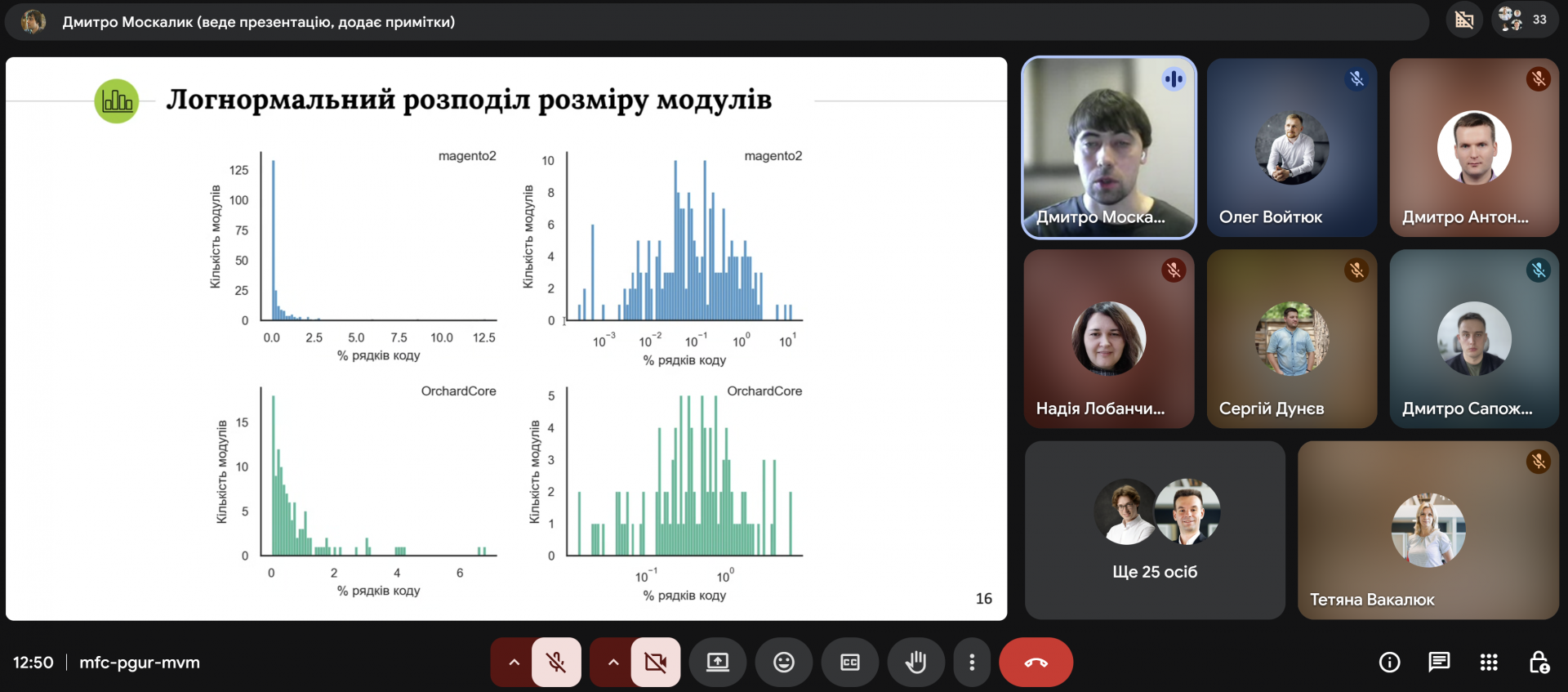1568x692 pixels.
Task: Open host controls lock icon
Action: point(1539,662)
